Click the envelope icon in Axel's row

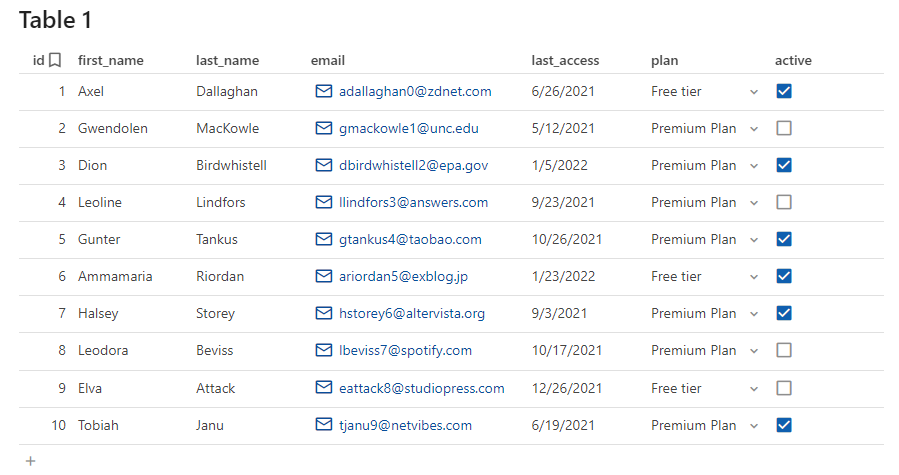[x=323, y=91]
